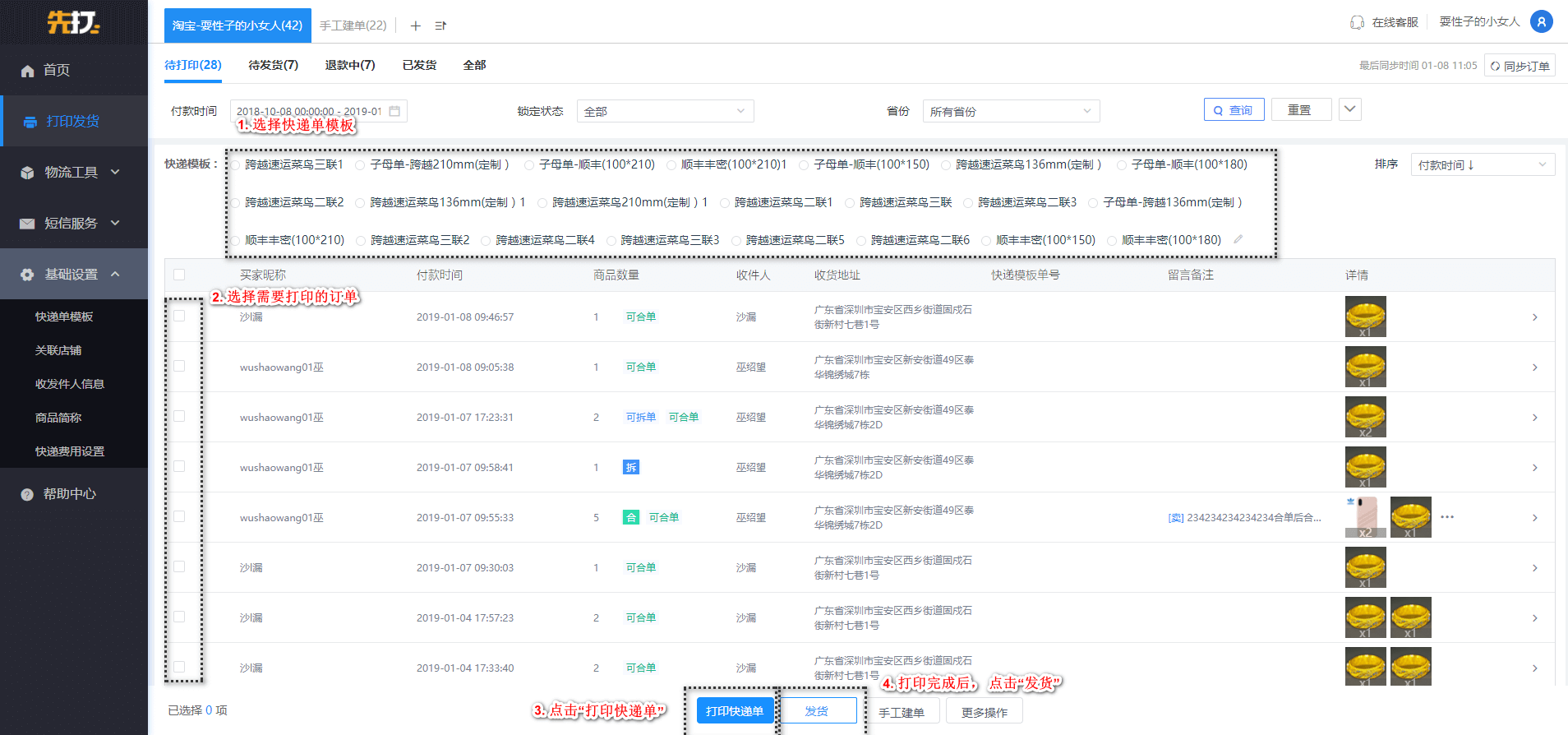Tick the select-all checkbox in the table header
Viewport: 1568px width, 735px height.
179,275
